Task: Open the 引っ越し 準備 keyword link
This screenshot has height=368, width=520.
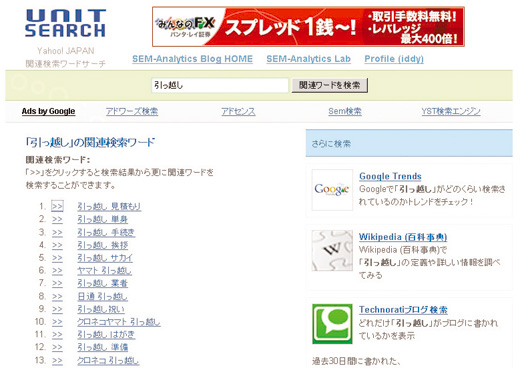Action: pos(103,347)
